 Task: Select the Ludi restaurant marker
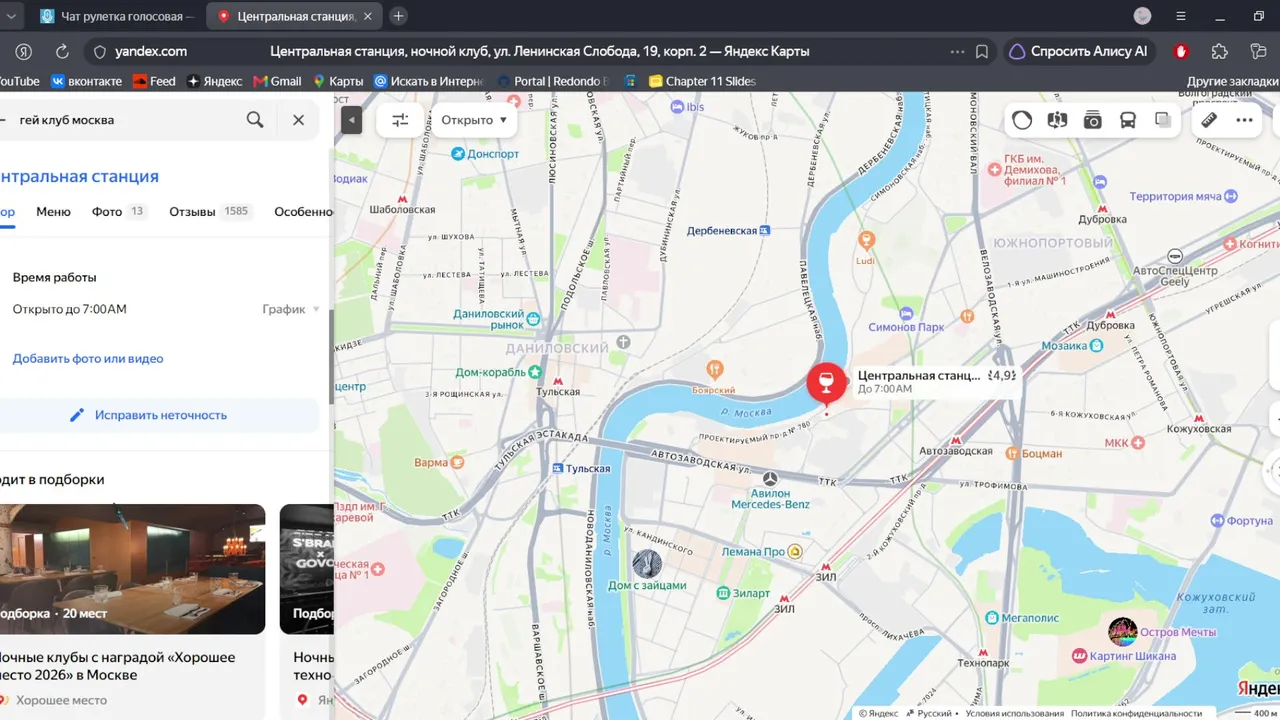point(866,240)
